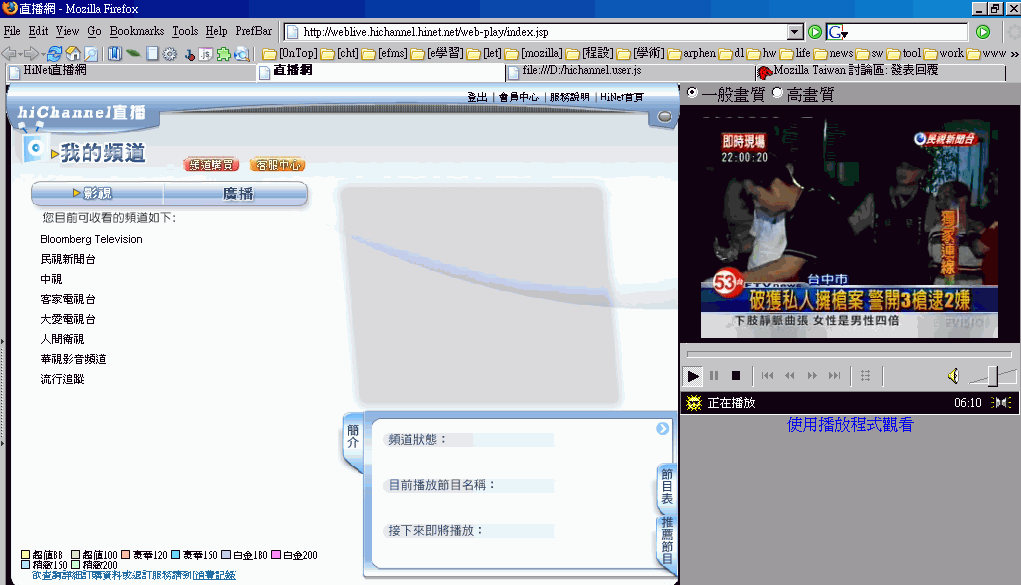
Task: Pause the live video playback
Action: [x=714, y=376]
